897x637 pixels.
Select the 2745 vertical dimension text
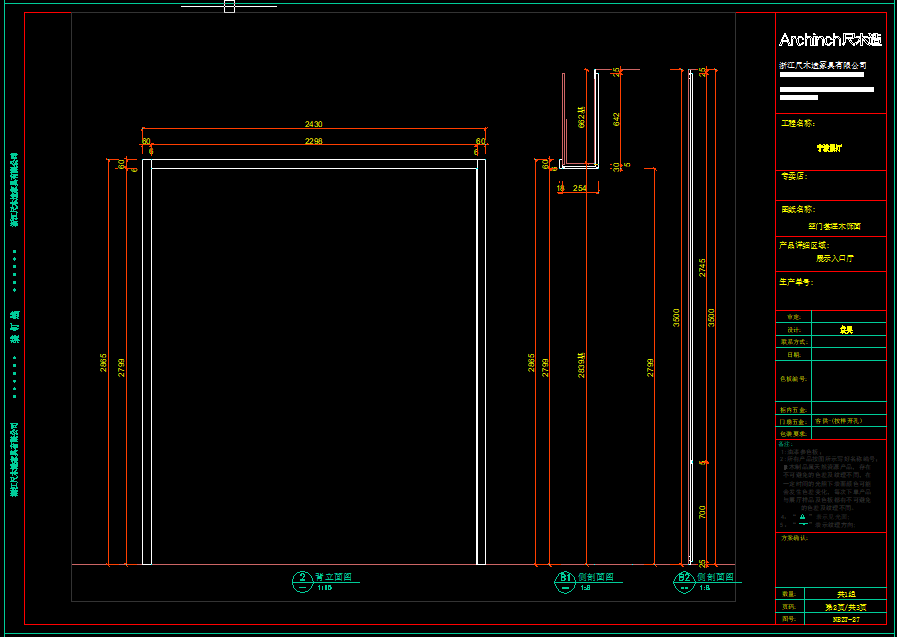(703, 267)
